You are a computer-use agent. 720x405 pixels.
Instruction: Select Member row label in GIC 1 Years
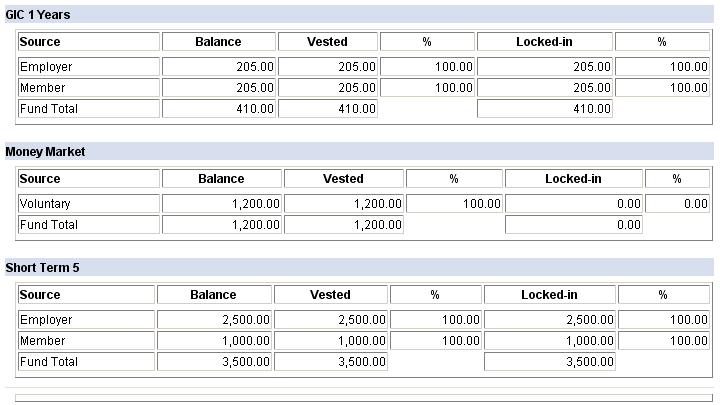point(89,88)
